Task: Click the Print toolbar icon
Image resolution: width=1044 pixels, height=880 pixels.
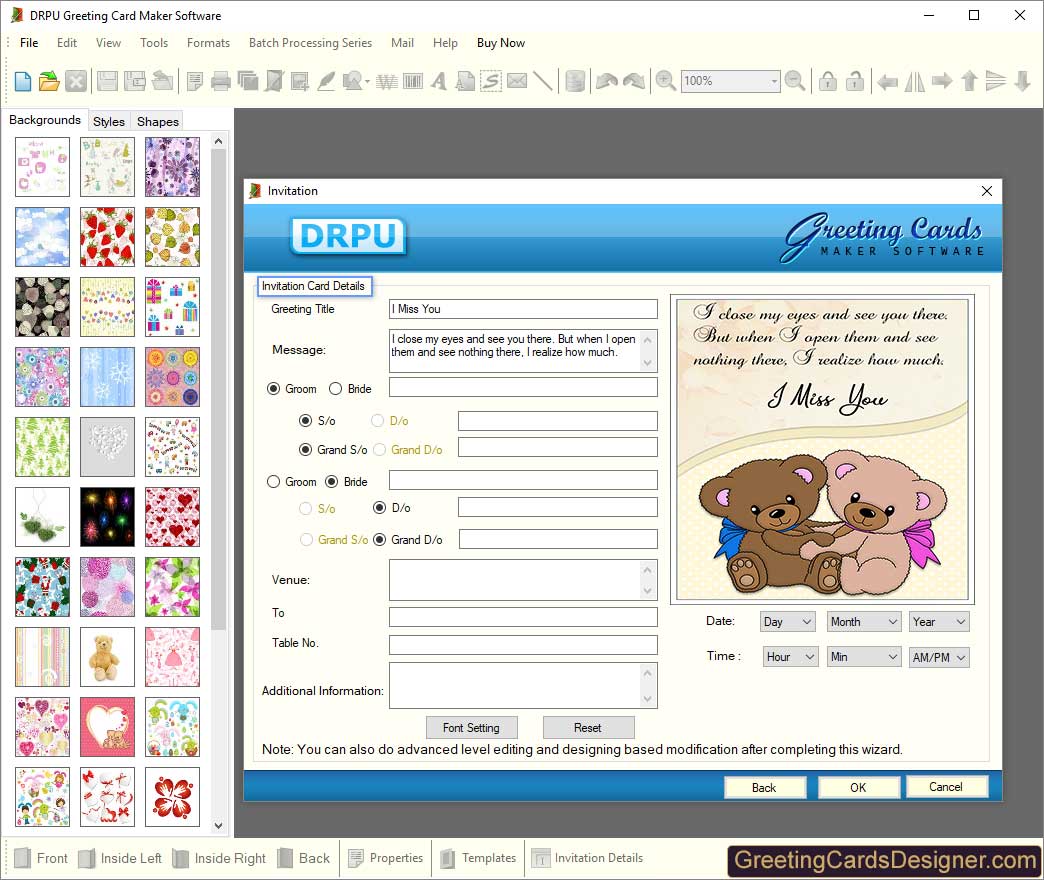Action: [220, 81]
